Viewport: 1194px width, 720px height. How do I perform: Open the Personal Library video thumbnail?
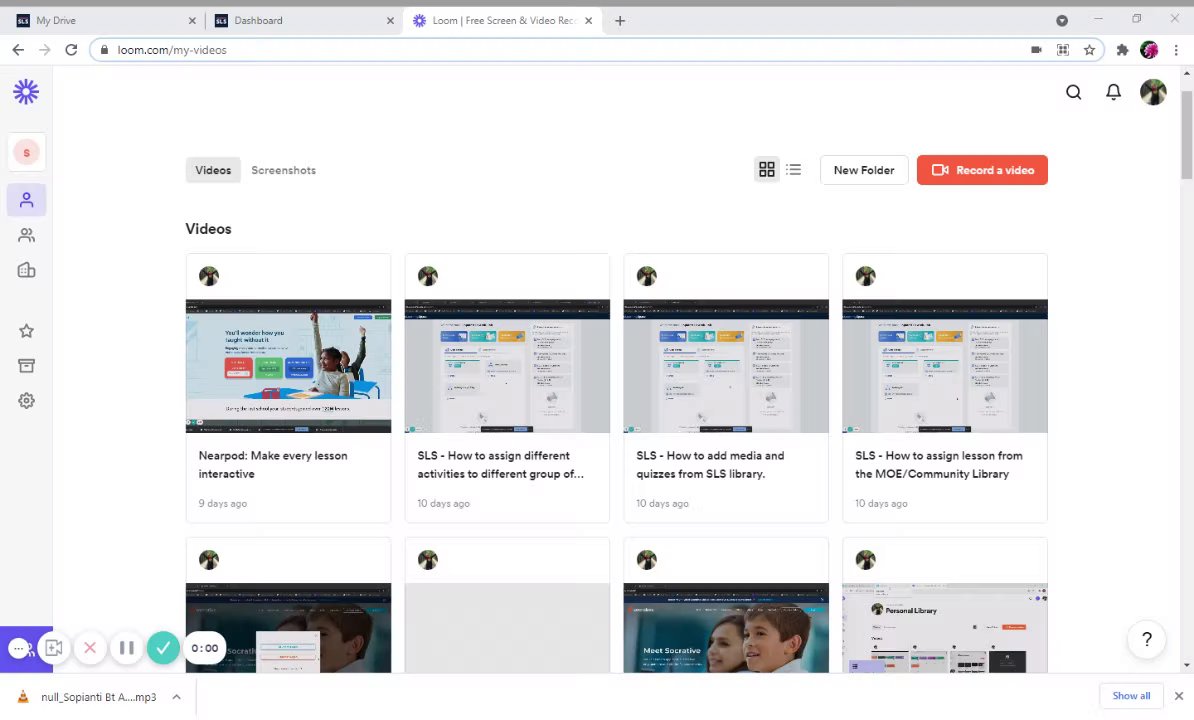coord(945,628)
